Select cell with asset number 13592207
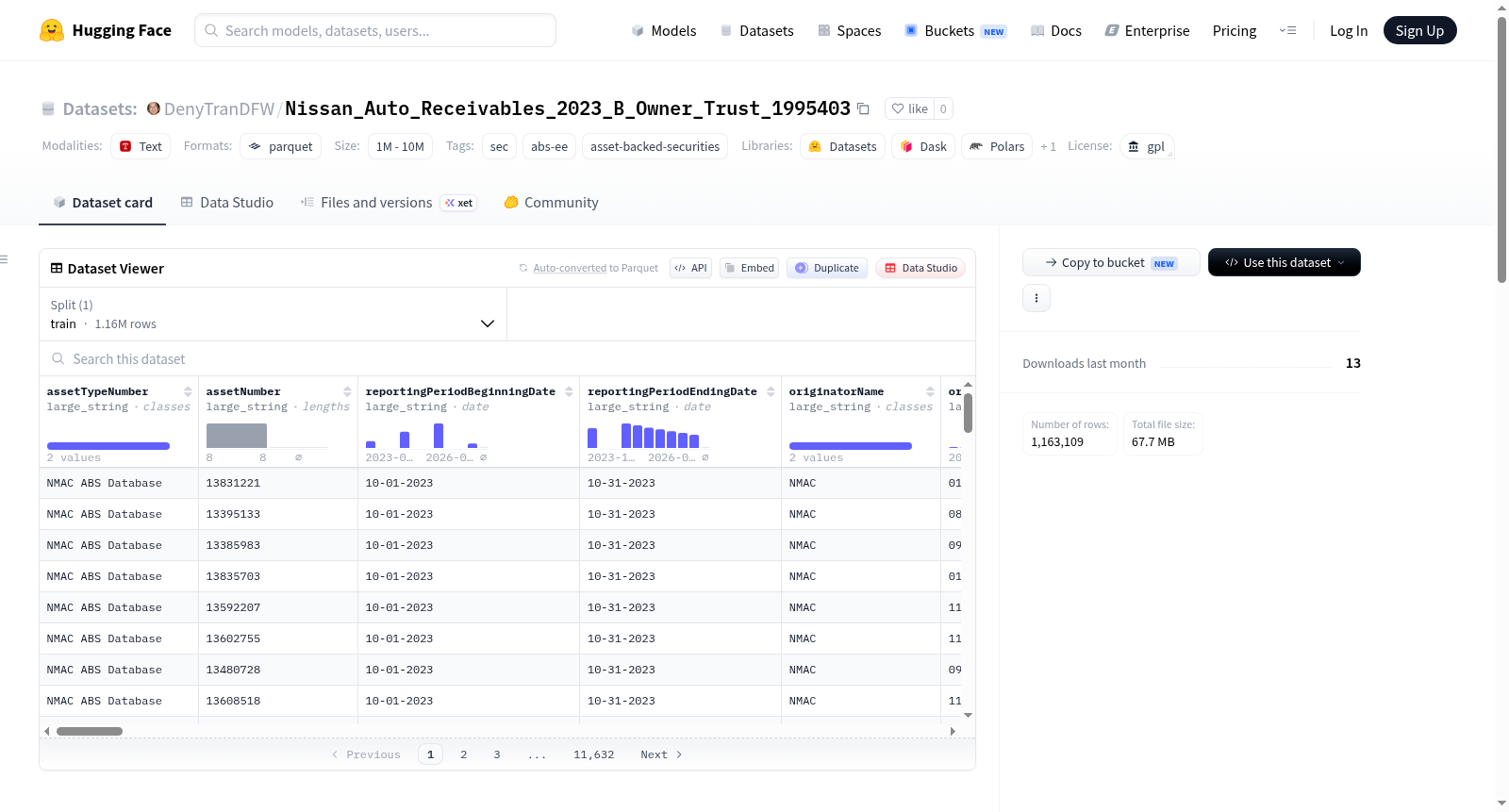 coord(278,607)
